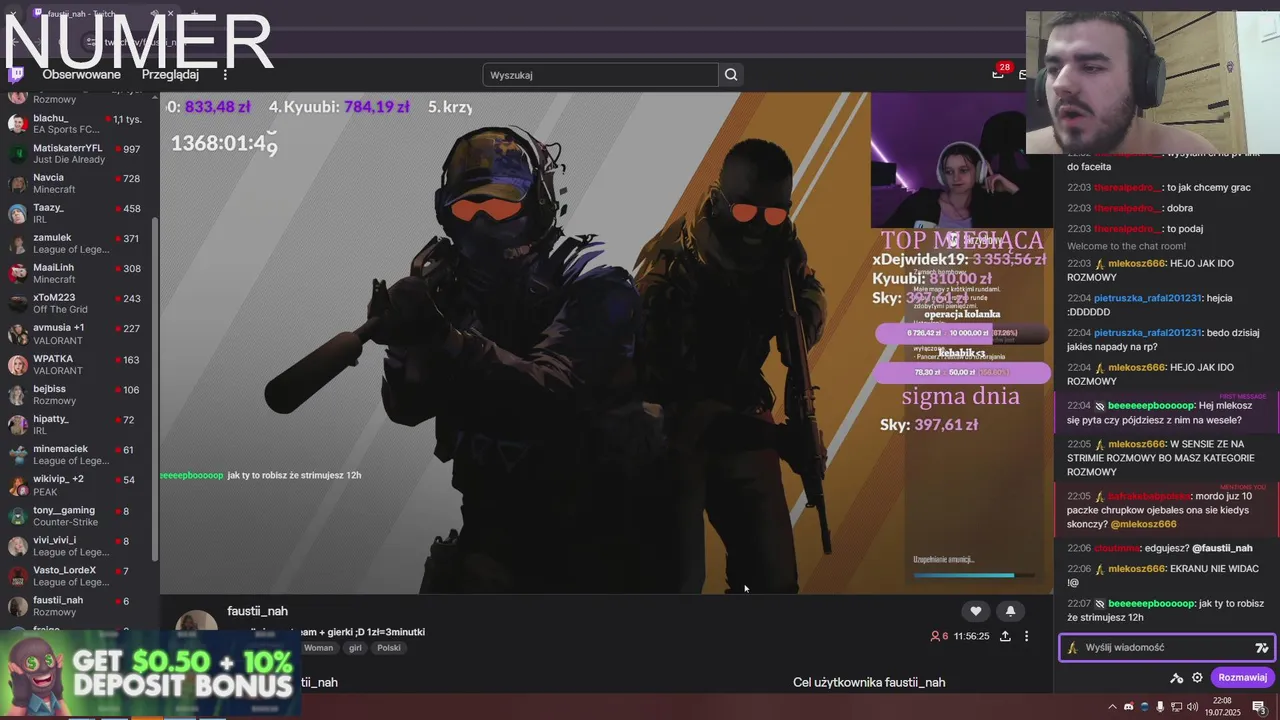This screenshot has height=720, width=1280.
Task: Turn on stream notifications bell
Action: click(x=1010, y=611)
